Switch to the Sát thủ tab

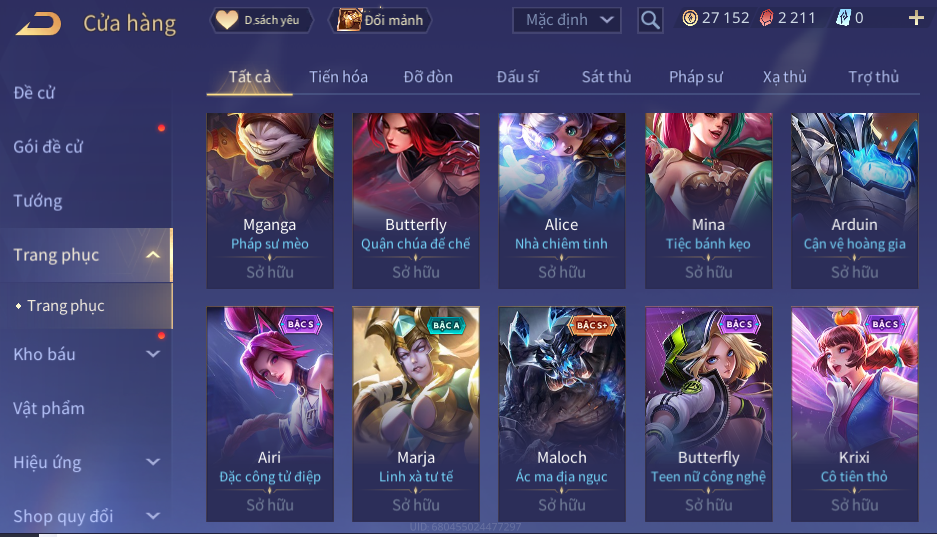(x=607, y=77)
